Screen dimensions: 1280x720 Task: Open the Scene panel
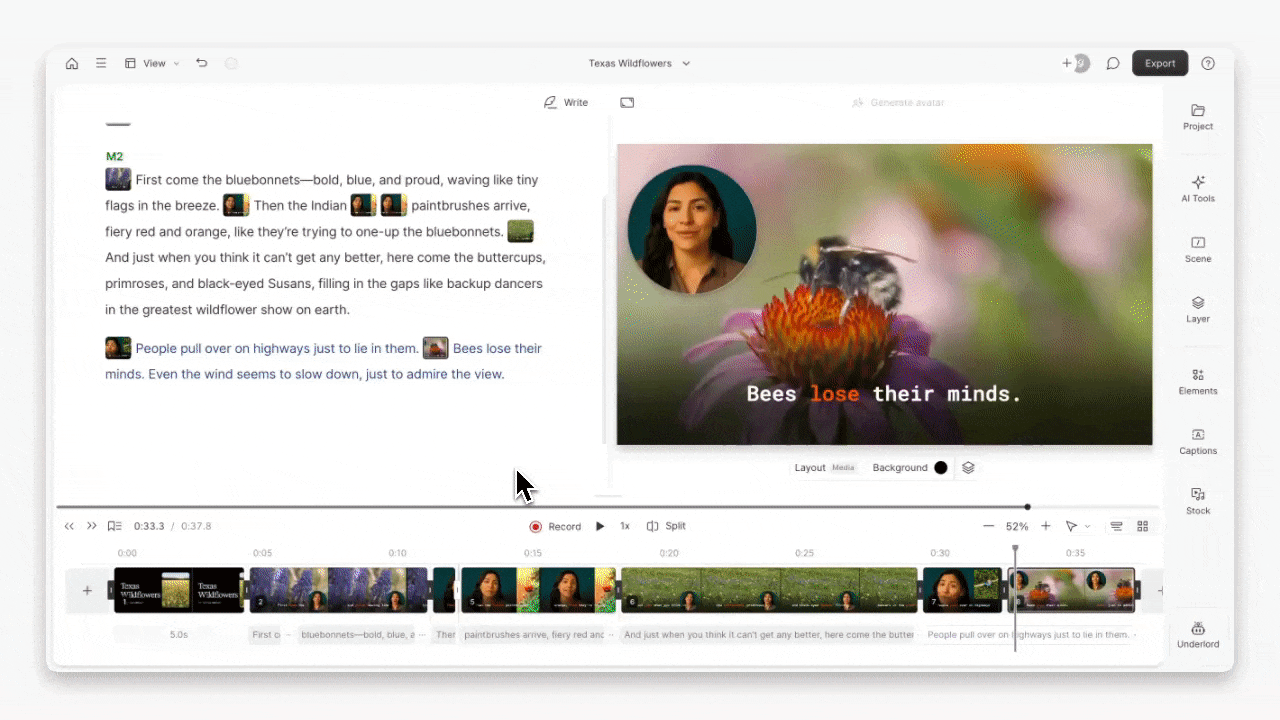pyautogui.click(x=1198, y=249)
